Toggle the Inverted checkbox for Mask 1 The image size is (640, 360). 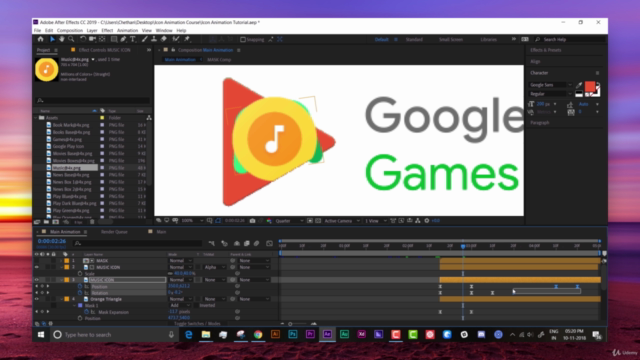coord(197,305)
